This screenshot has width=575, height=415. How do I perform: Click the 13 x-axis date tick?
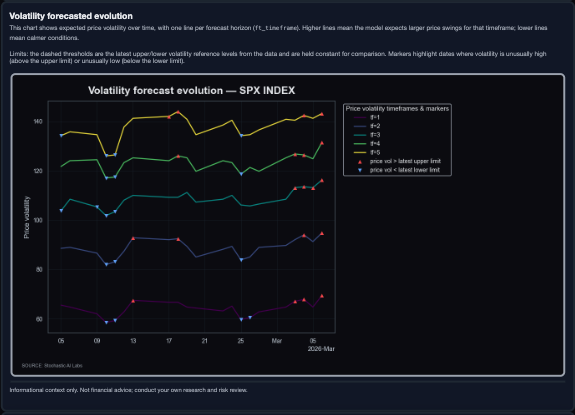pyautogui.click(x=133, y=341)
